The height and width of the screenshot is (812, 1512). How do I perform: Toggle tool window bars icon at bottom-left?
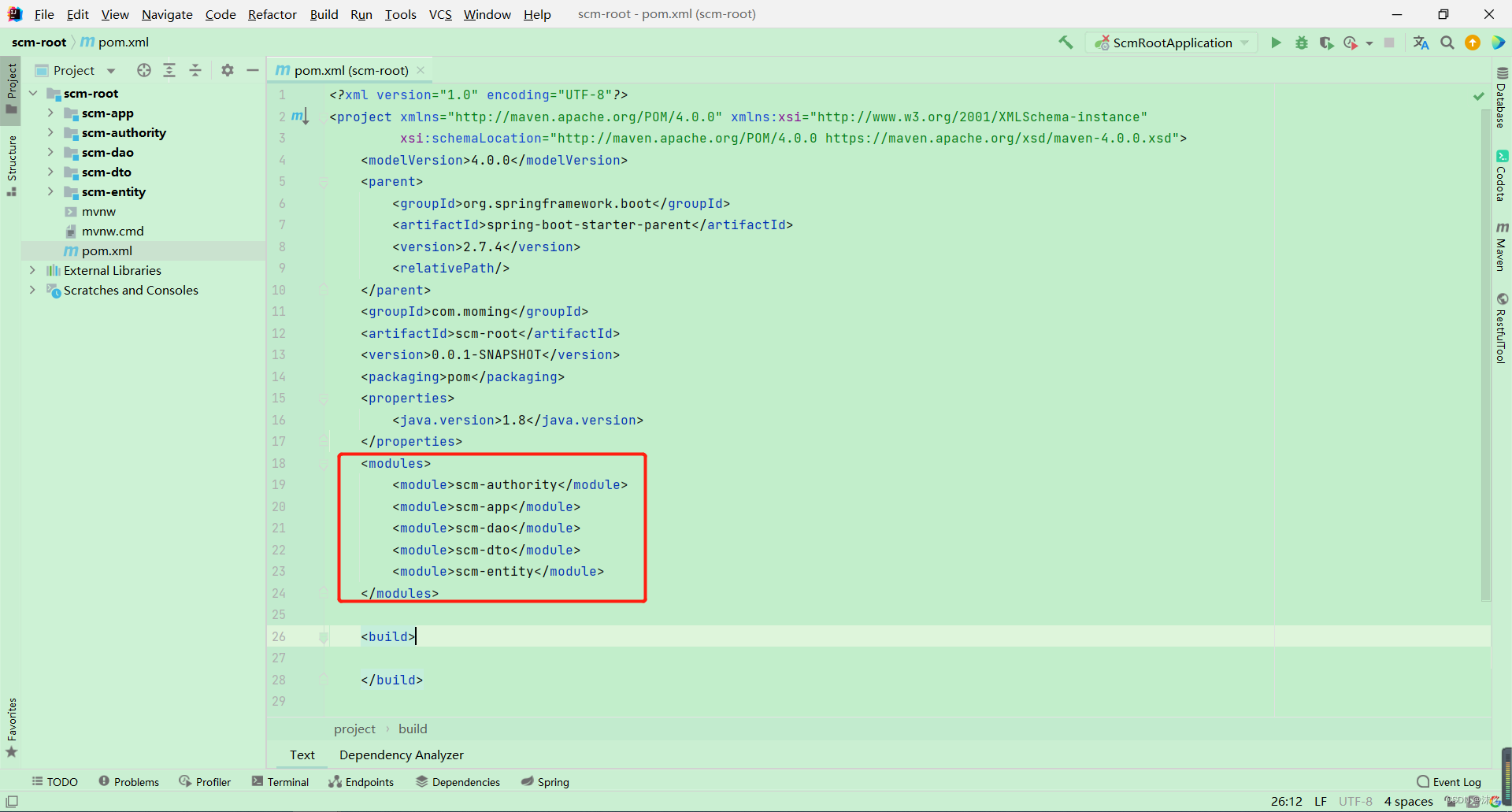coord(12,802)
